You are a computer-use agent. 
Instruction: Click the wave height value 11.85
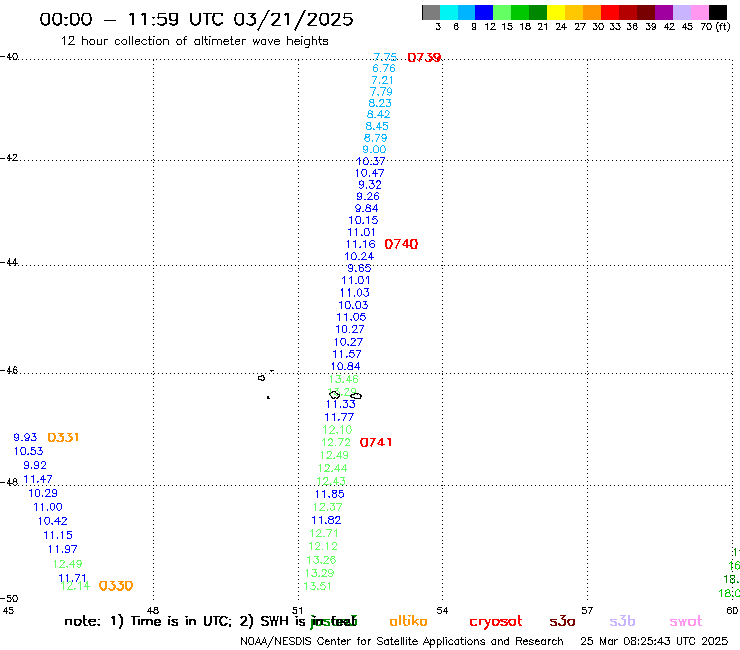(x=330, y=494)
